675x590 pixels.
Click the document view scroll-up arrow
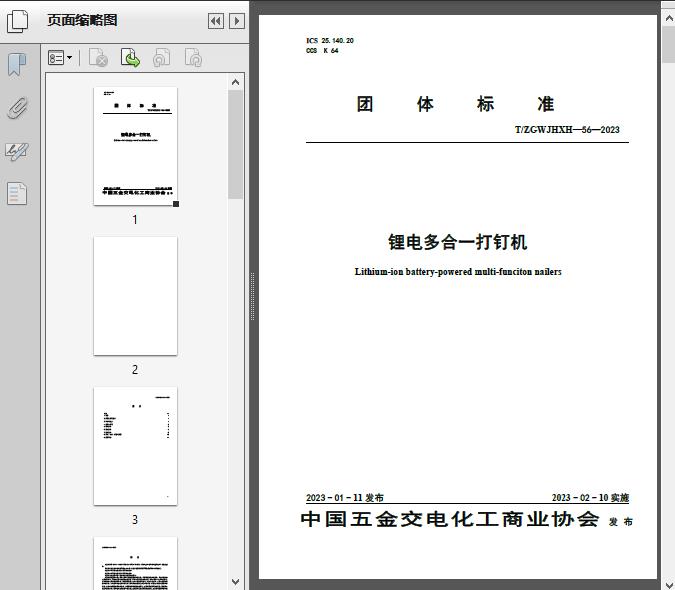coord(669,19)
